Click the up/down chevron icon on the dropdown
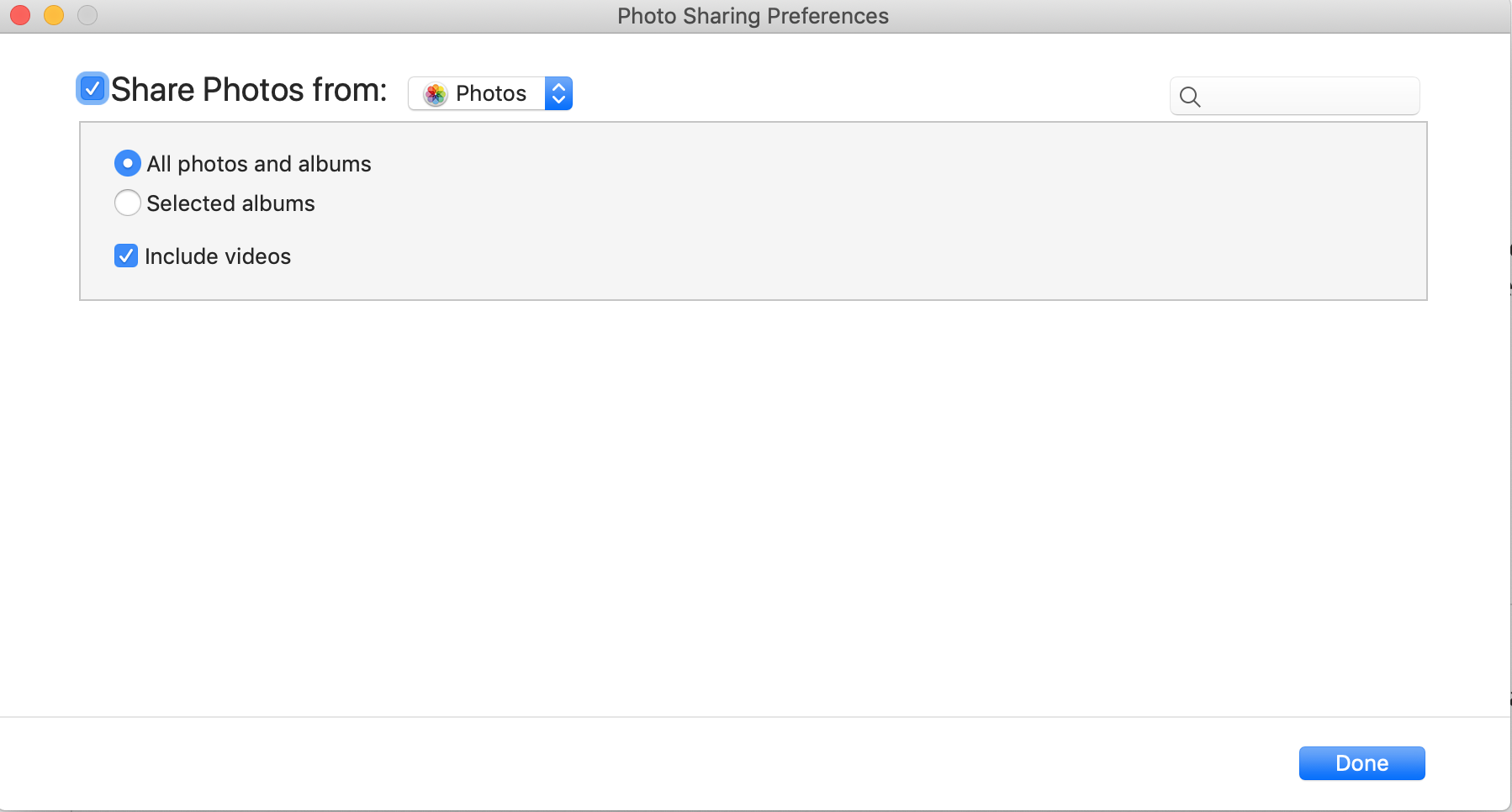Viewport: 1512px width, 812px height. (558, 93)
